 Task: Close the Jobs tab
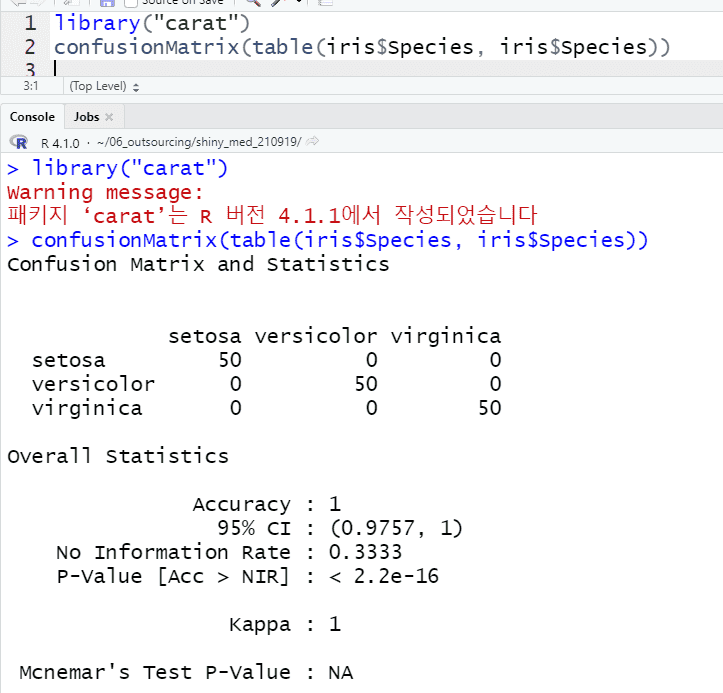tap(109, 117)
